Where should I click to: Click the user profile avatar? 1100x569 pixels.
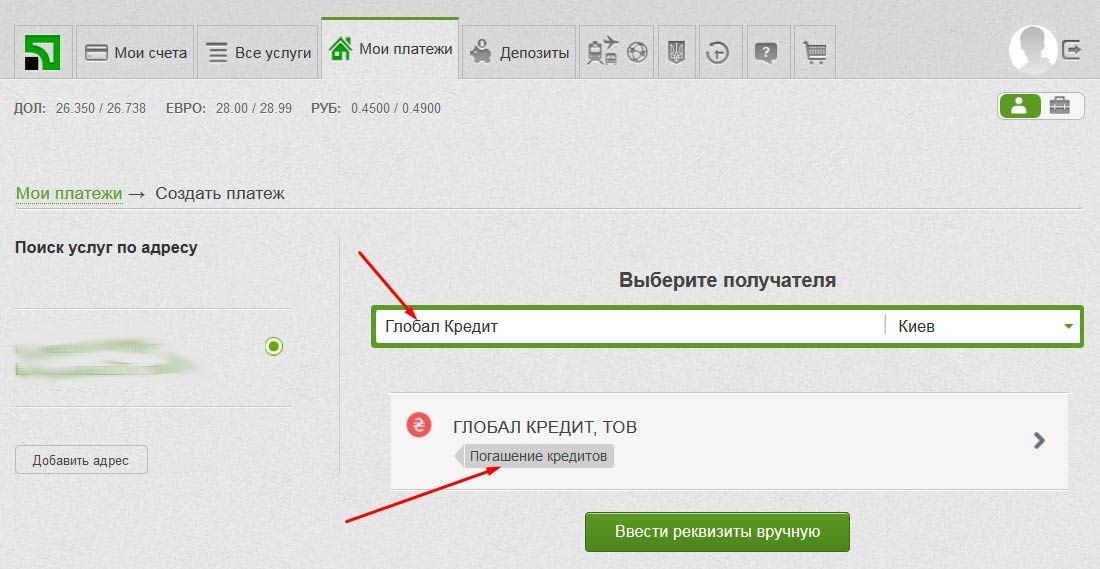pos(1033,50)
